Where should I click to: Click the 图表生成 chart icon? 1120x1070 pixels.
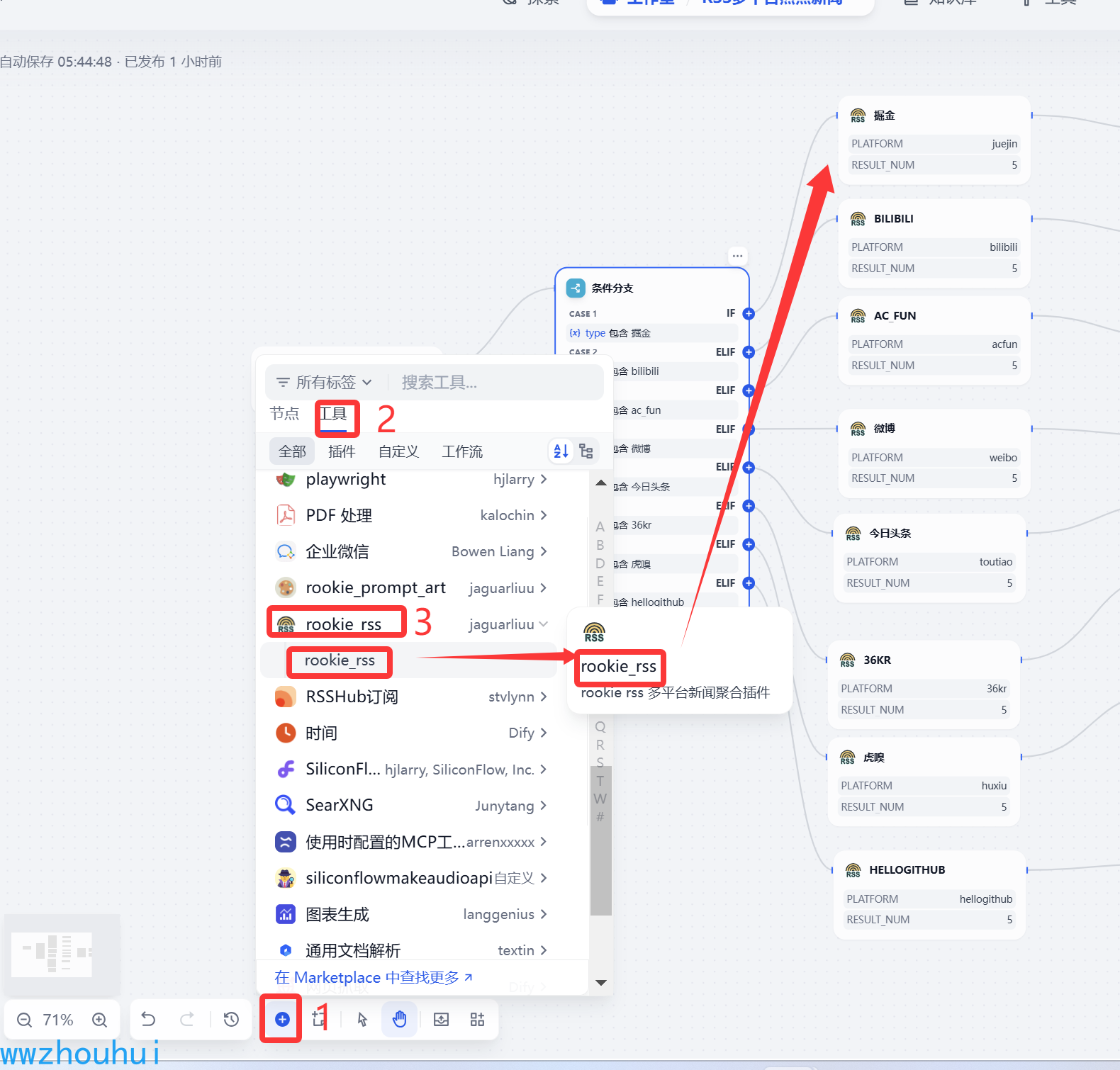pyautogui.click(x=286, y=914)
